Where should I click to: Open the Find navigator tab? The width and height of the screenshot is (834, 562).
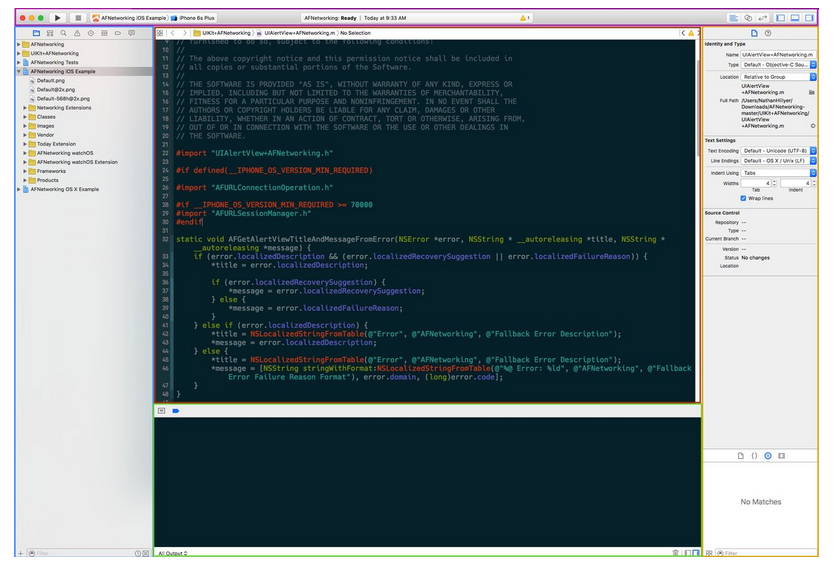[x=63, y=33]
